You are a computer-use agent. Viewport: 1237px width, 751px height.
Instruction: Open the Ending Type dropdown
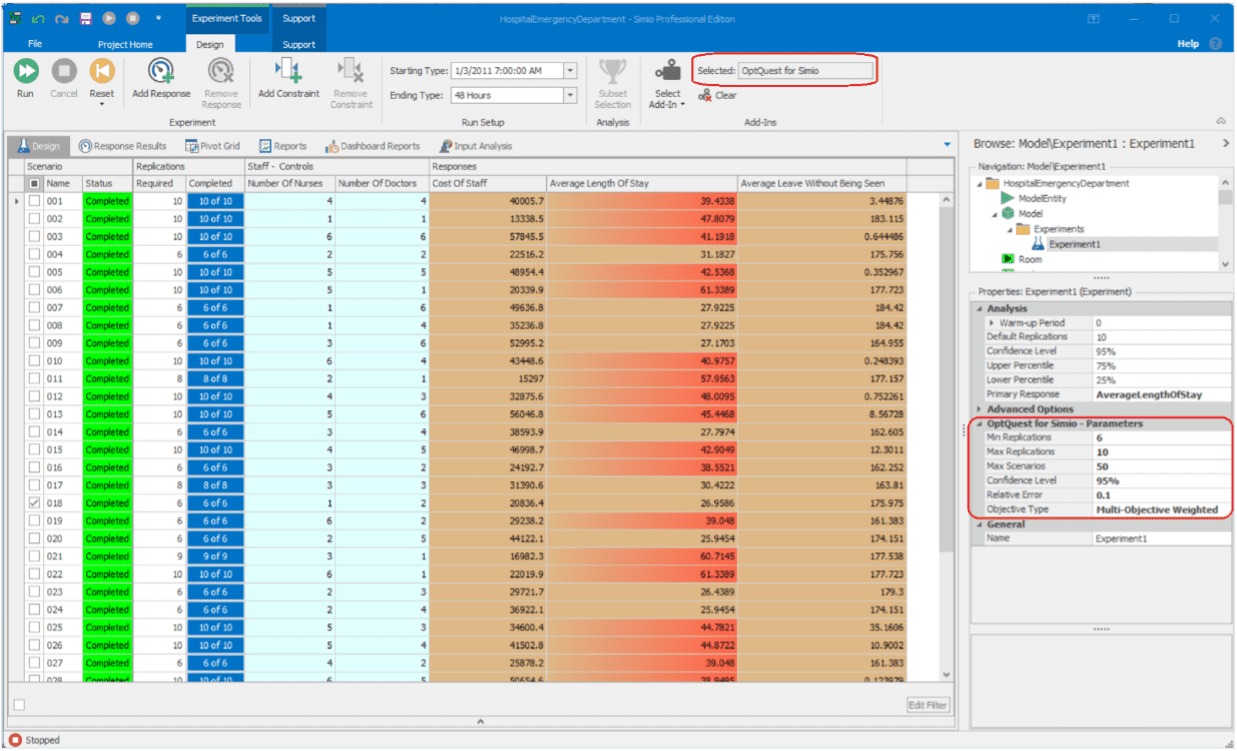[570, 95]
